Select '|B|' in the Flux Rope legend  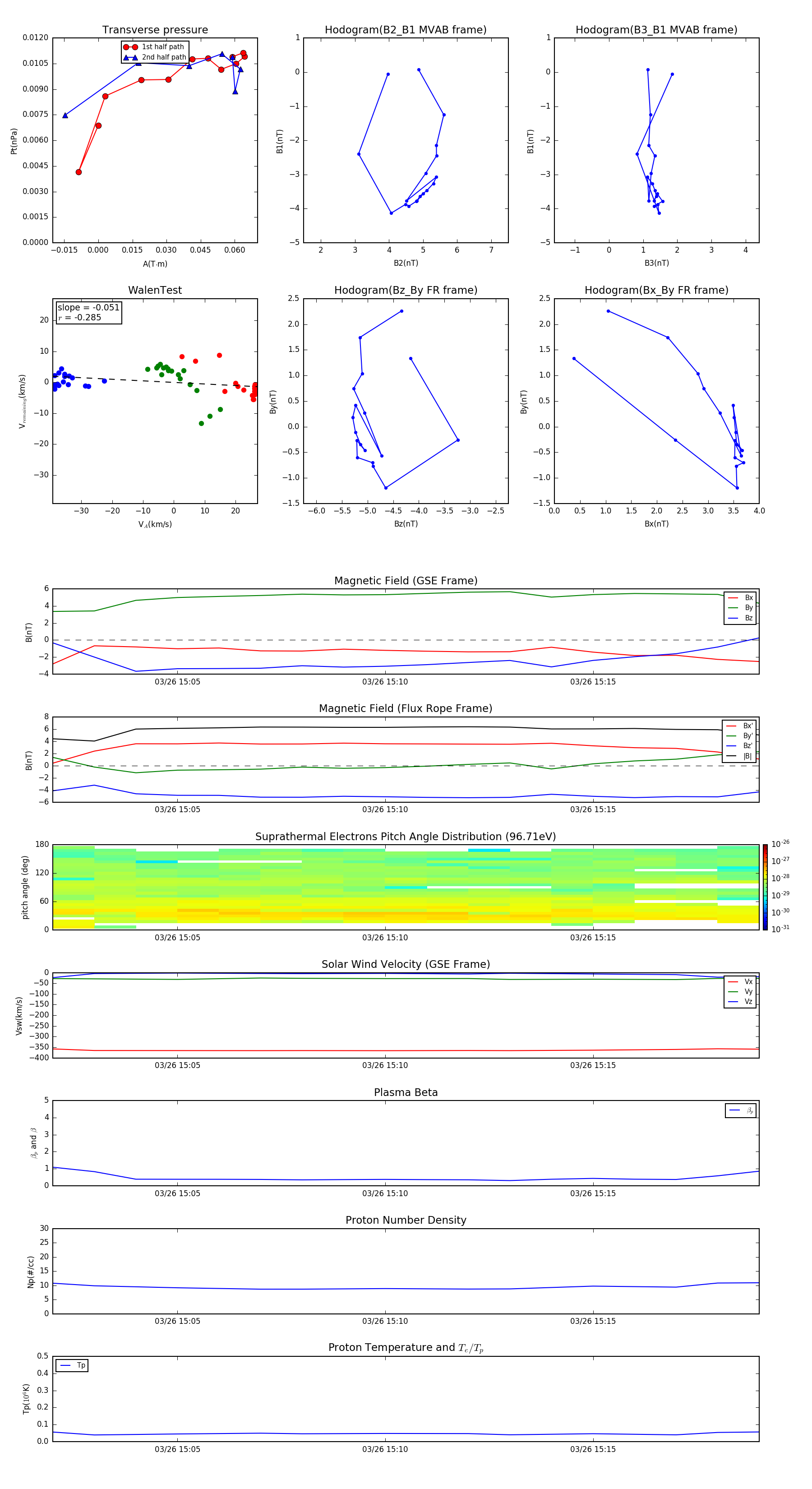click(740, 756)
